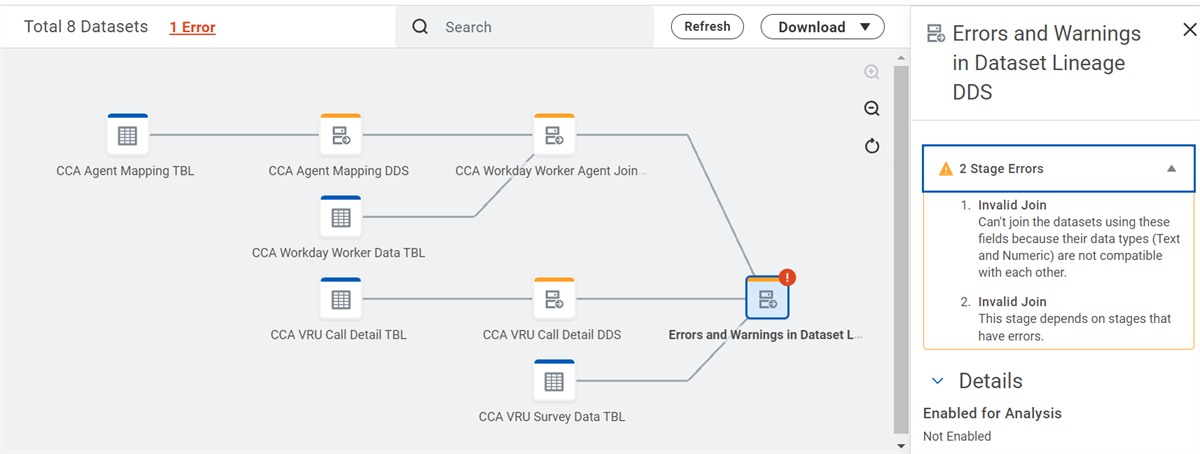Select the CCA VRU Call Detail TBL icon
1200x454 pixels.
[340, 299]
